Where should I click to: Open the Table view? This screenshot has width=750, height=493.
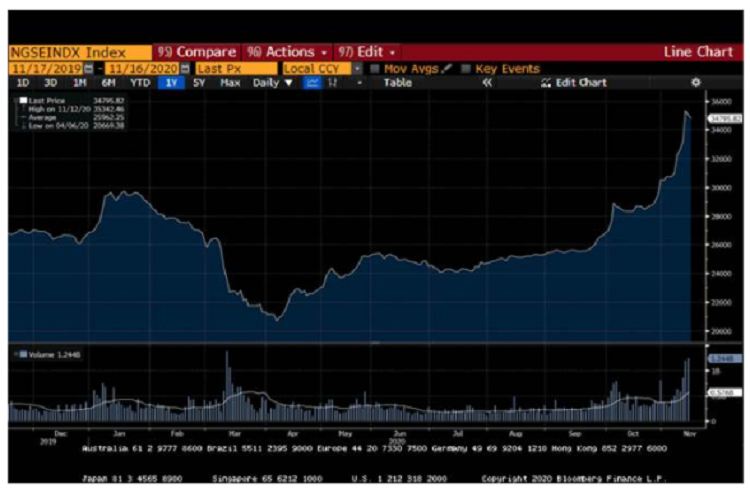[398, 83]
